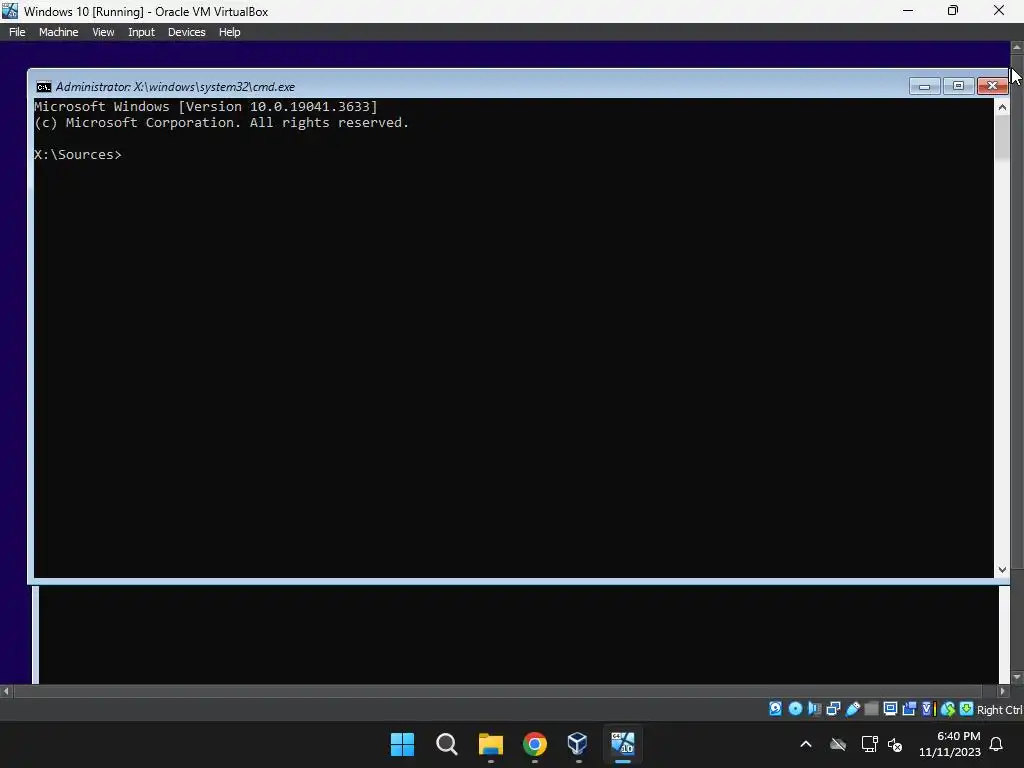Click the VirtualBox window title bar icon
1024x768 pixels.
[x=10, y=11]
